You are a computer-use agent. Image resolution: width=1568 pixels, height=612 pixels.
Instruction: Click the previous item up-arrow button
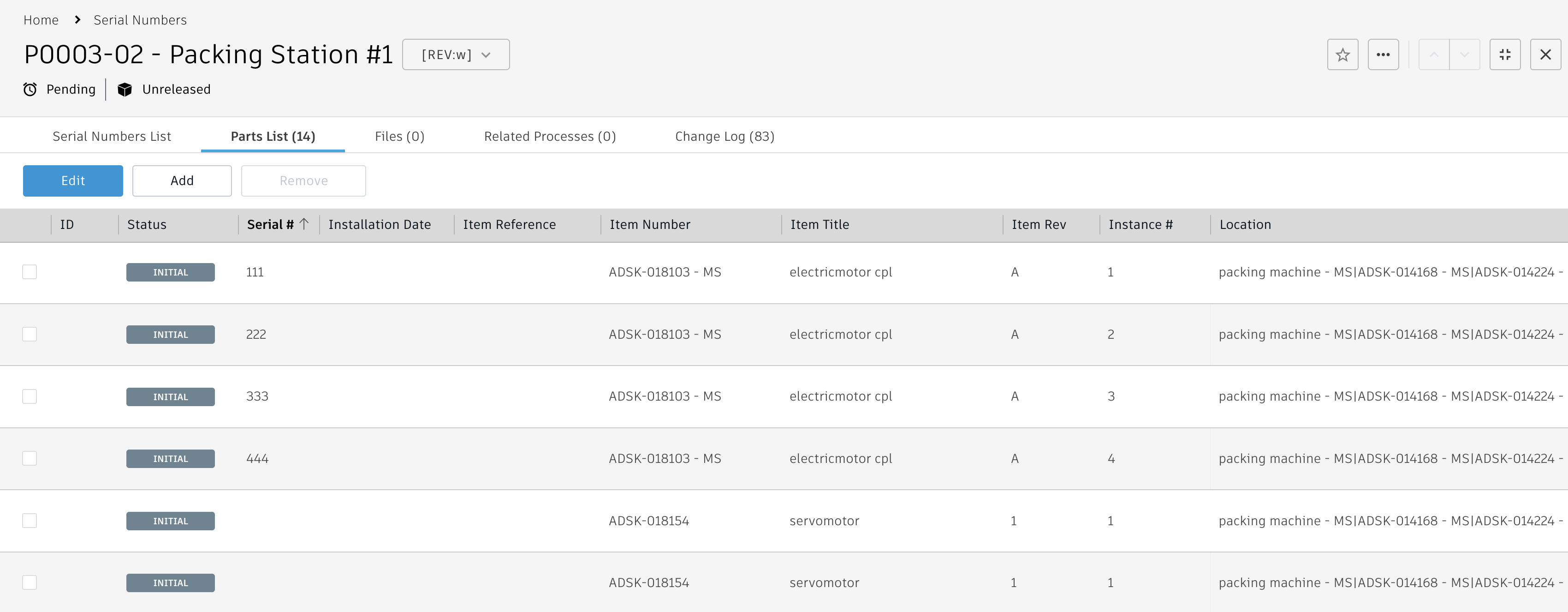(1433, 55)
